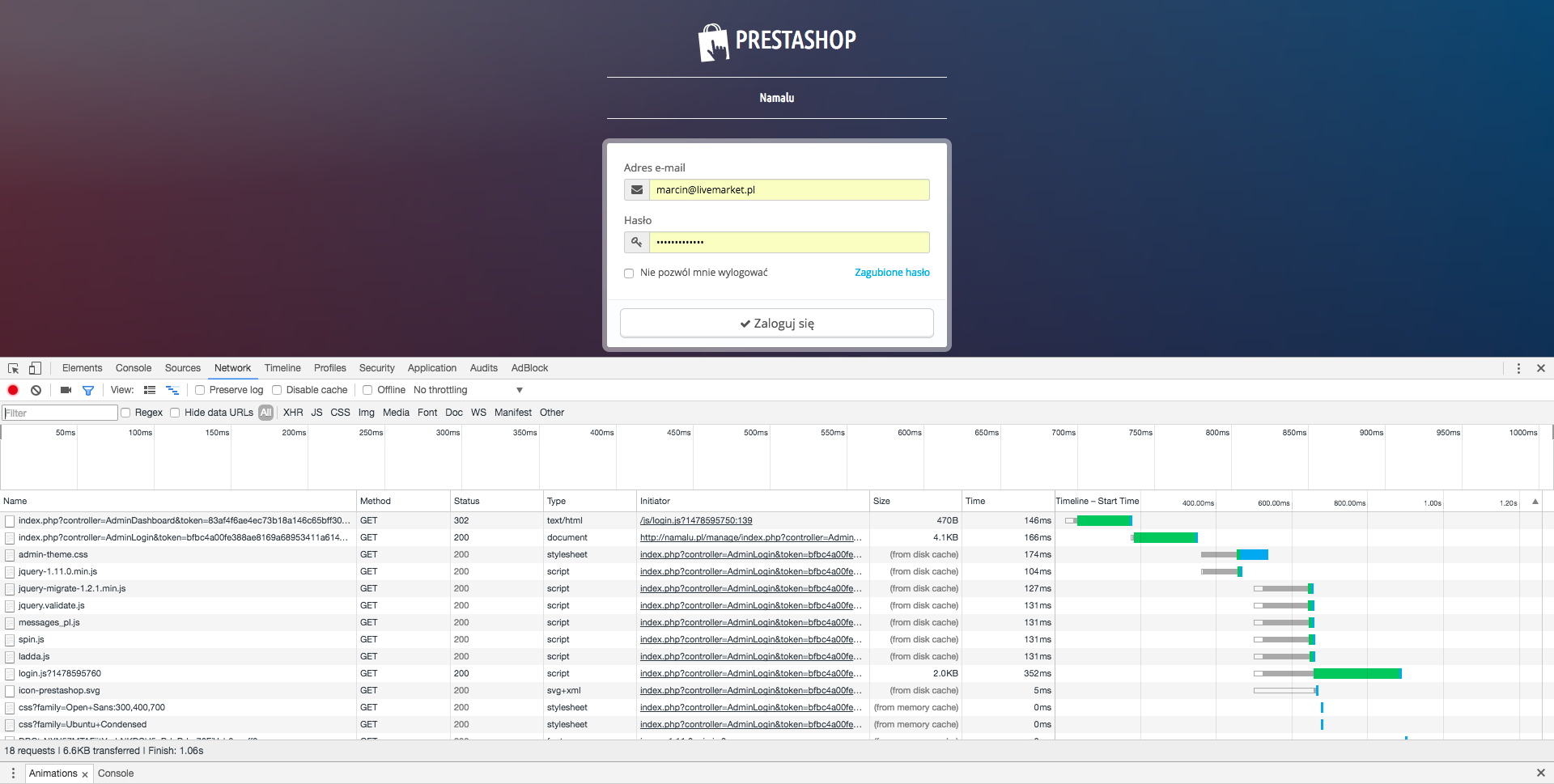The image size is (1554, 784).
Task: Close the DevTools panel
Action: [1541, 368]
